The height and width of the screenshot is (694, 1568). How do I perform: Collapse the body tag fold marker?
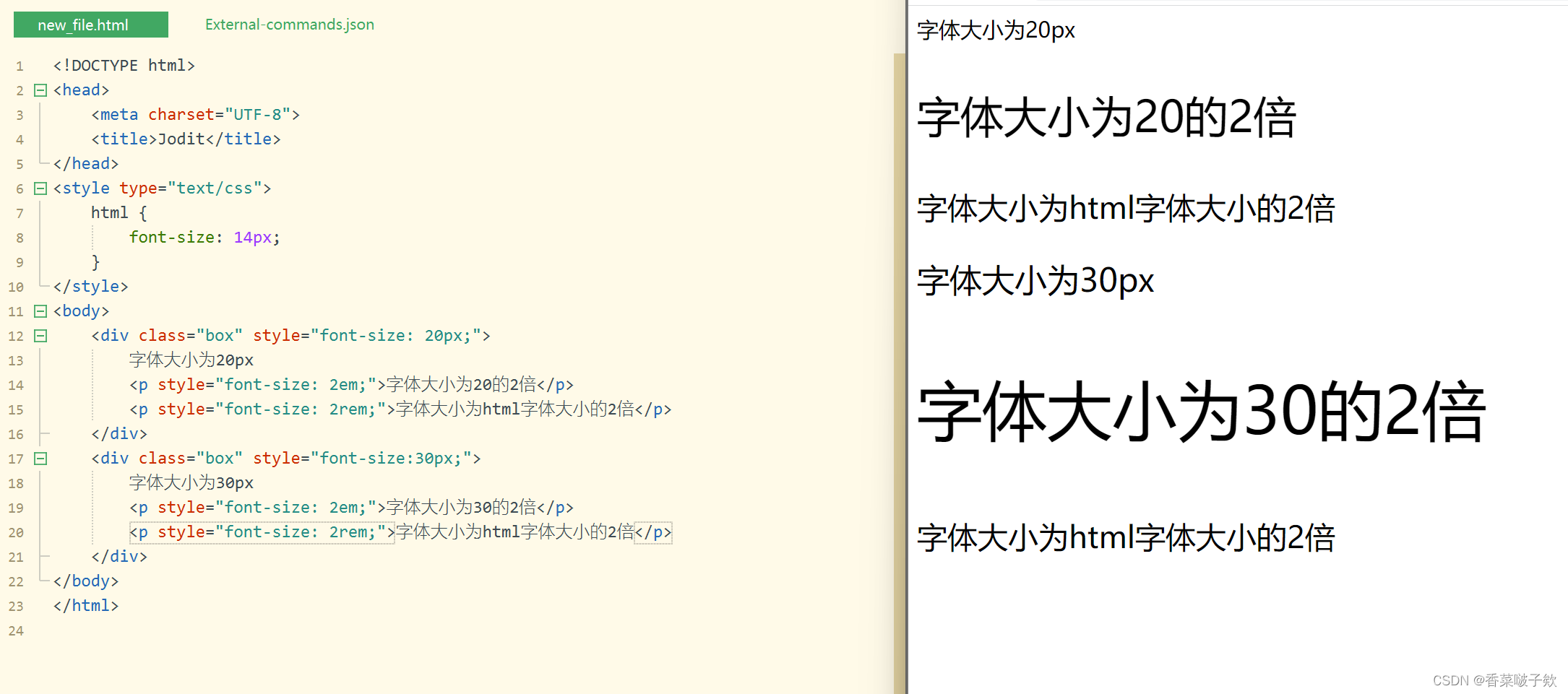(x=40, y=311)
